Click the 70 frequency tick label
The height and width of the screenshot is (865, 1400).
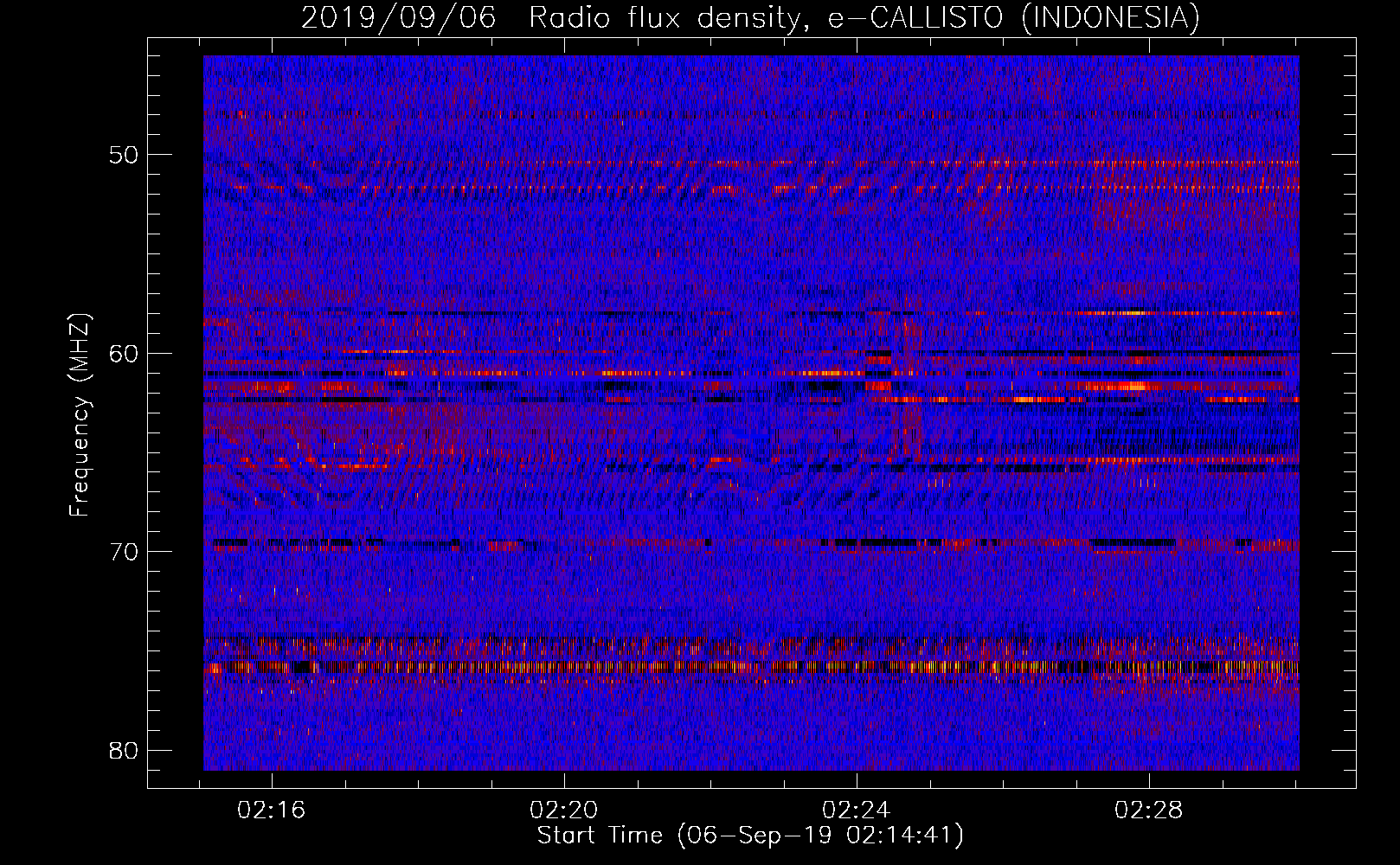pyautogui.click(x=124, y=552)
